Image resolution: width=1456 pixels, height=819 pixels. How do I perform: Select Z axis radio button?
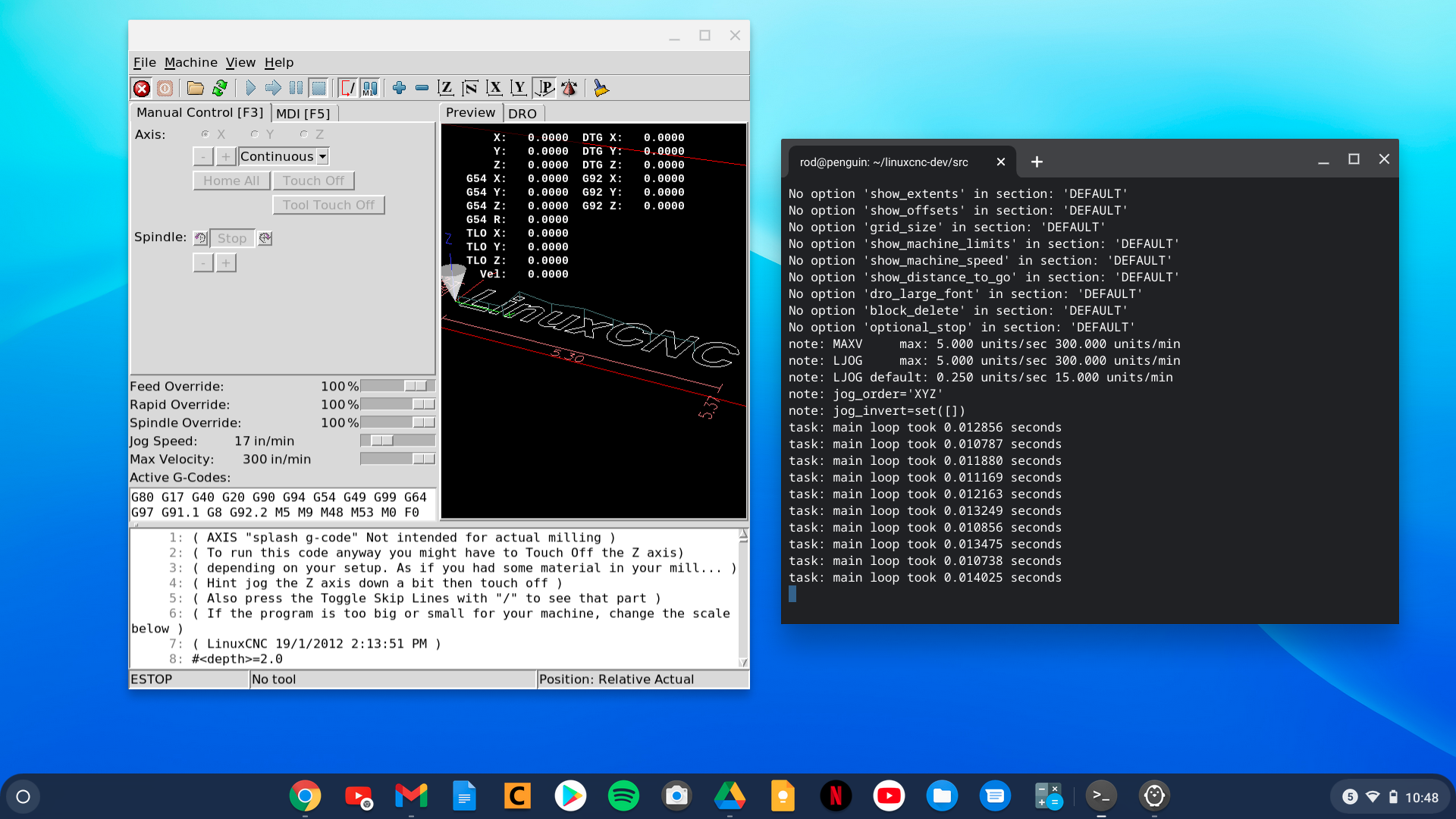coord(303,134)
